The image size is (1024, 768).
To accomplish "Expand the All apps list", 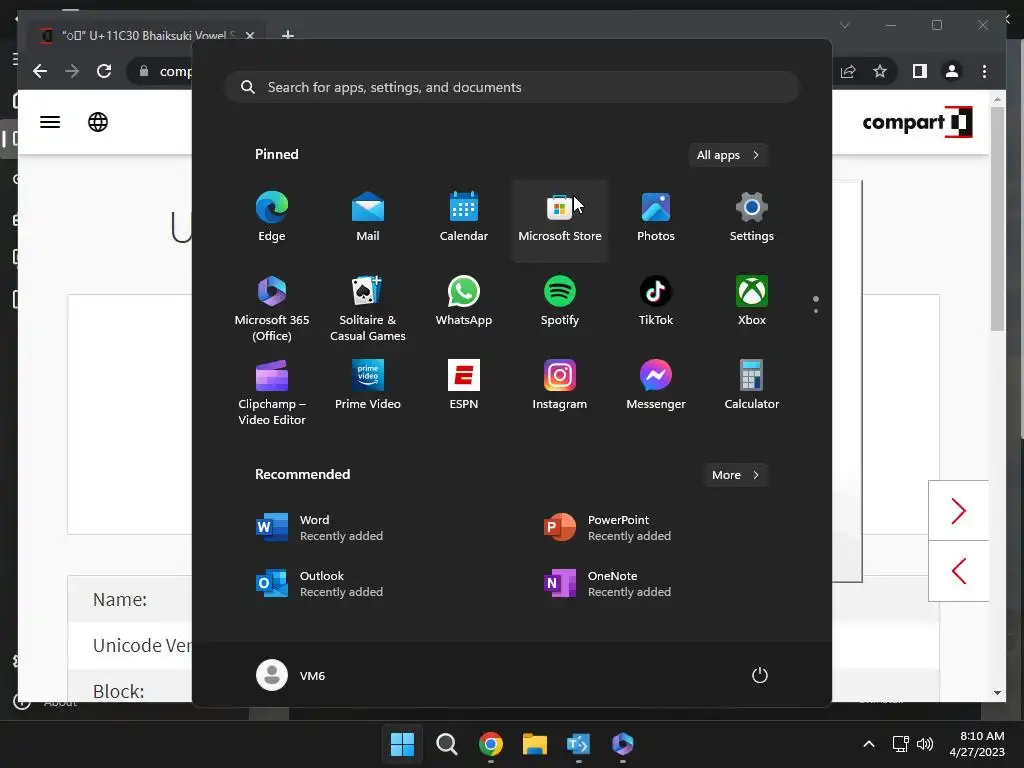I will click(728, 155).
